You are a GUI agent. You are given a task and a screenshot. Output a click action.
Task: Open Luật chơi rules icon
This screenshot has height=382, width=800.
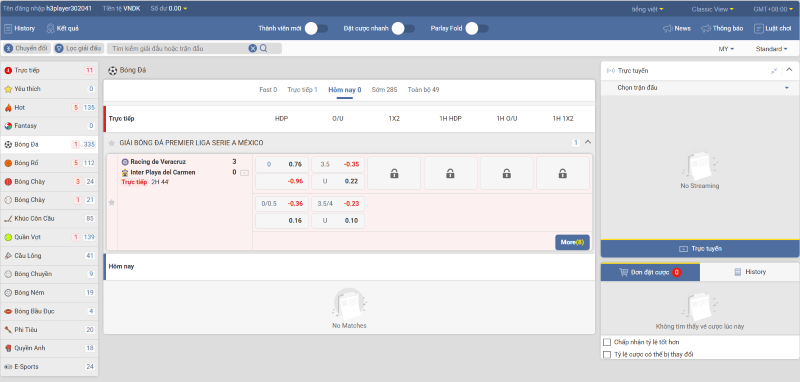(759, 29)
